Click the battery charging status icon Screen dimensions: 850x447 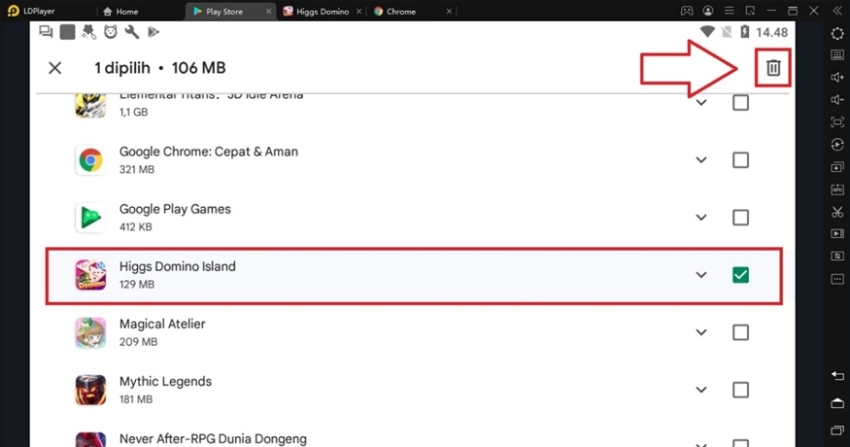(x=745, y=32)
